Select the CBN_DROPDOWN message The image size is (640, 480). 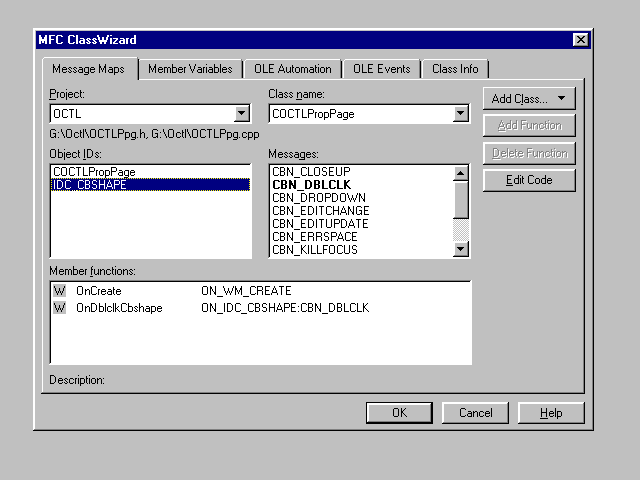click(320, 198)
